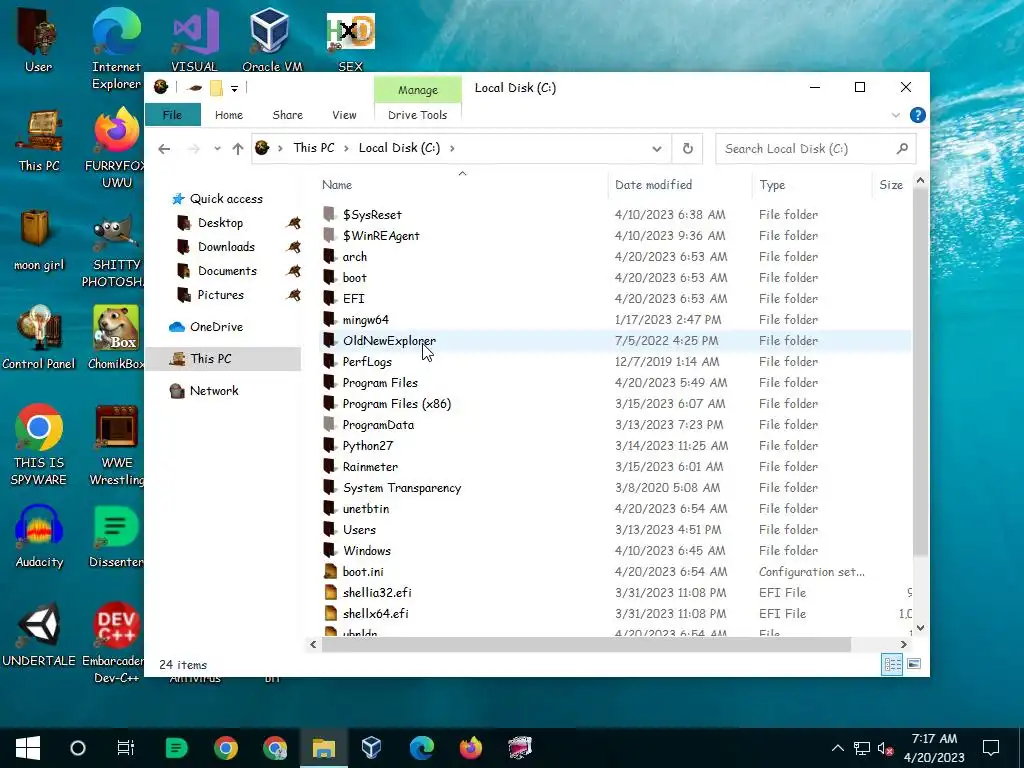Open the Audacity desktop icon
Viewport: 1024px width, 768px height.
point(39,537)
